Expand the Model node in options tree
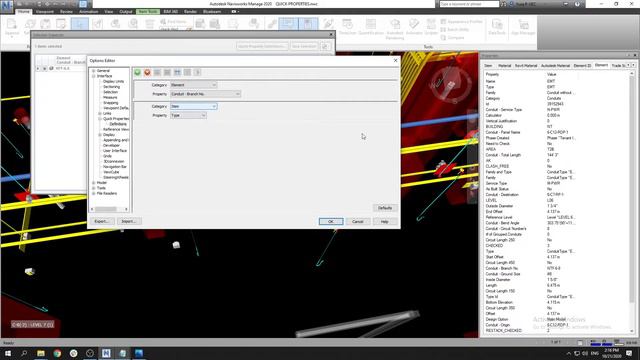The height and width of the screenshot is (360, 640). tap(94, 183)
